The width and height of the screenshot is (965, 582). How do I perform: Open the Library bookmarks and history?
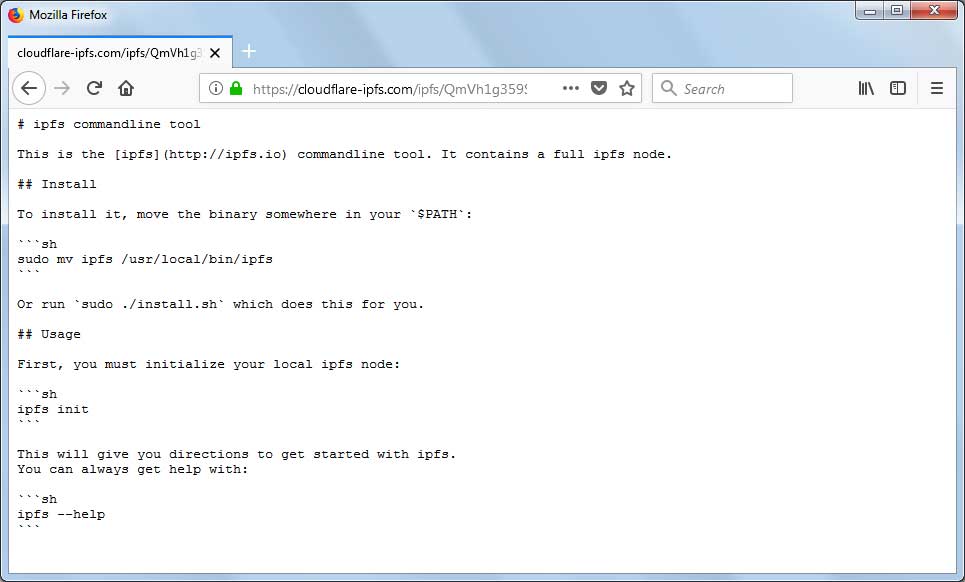pyautogui.click(x=866, y=89)
